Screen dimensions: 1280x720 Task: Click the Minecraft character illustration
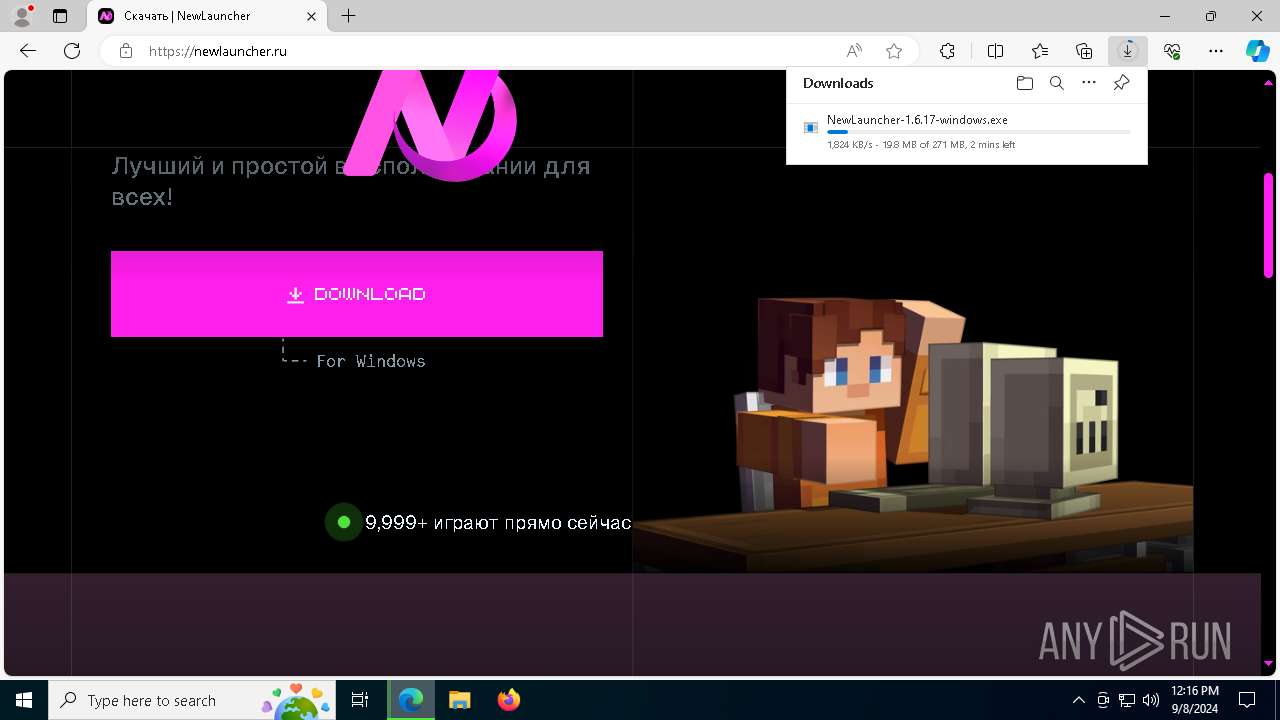click(x=912, y=435)
